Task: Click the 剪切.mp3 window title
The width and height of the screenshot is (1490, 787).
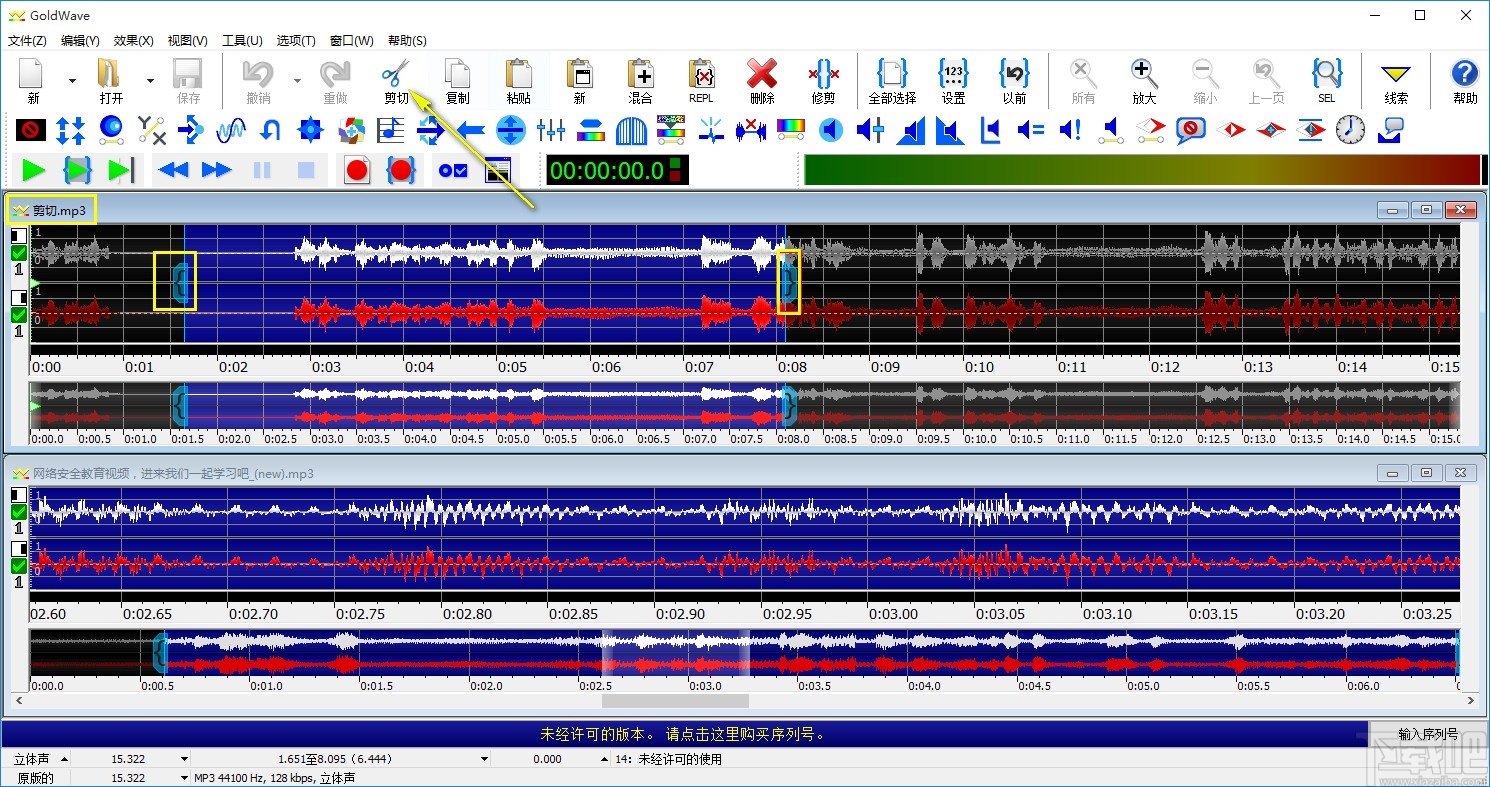Action: (59, 210)
